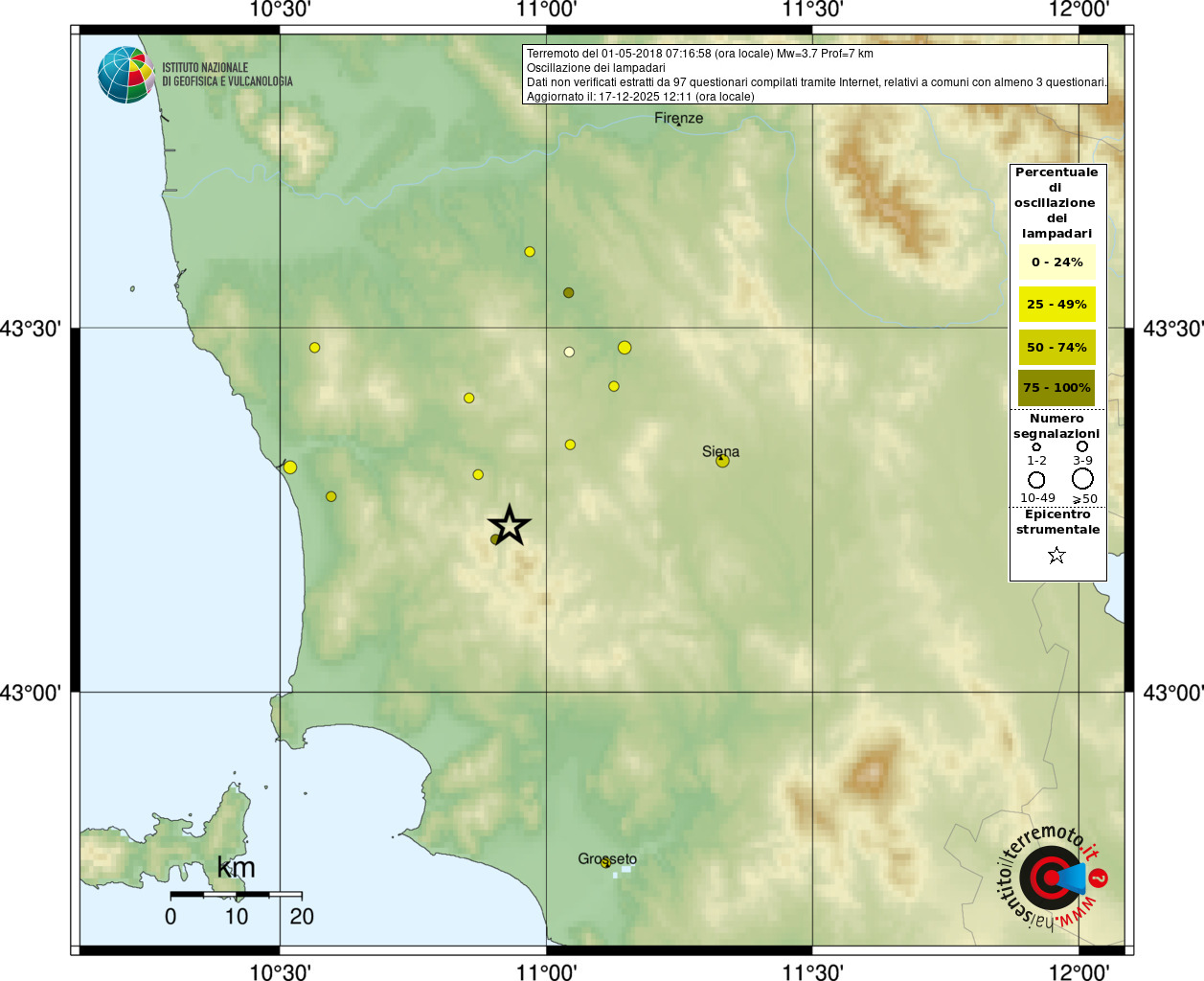Click the 0 - 24% legend swatch
The width and height of the screenshot is (1204, 981).
[x=1056, y=262]
